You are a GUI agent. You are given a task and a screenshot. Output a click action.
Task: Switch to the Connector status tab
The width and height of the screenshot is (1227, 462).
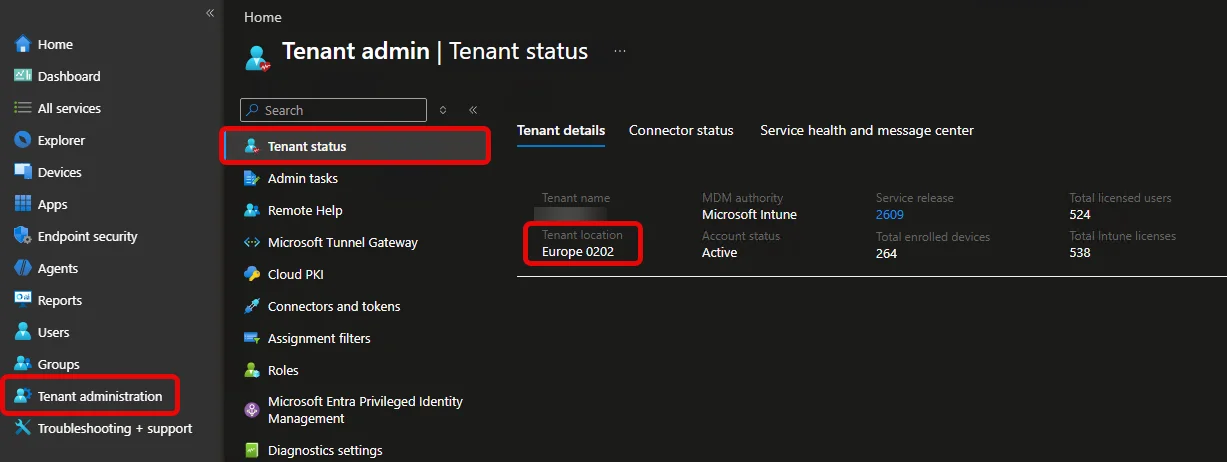(x=681, y=130)
